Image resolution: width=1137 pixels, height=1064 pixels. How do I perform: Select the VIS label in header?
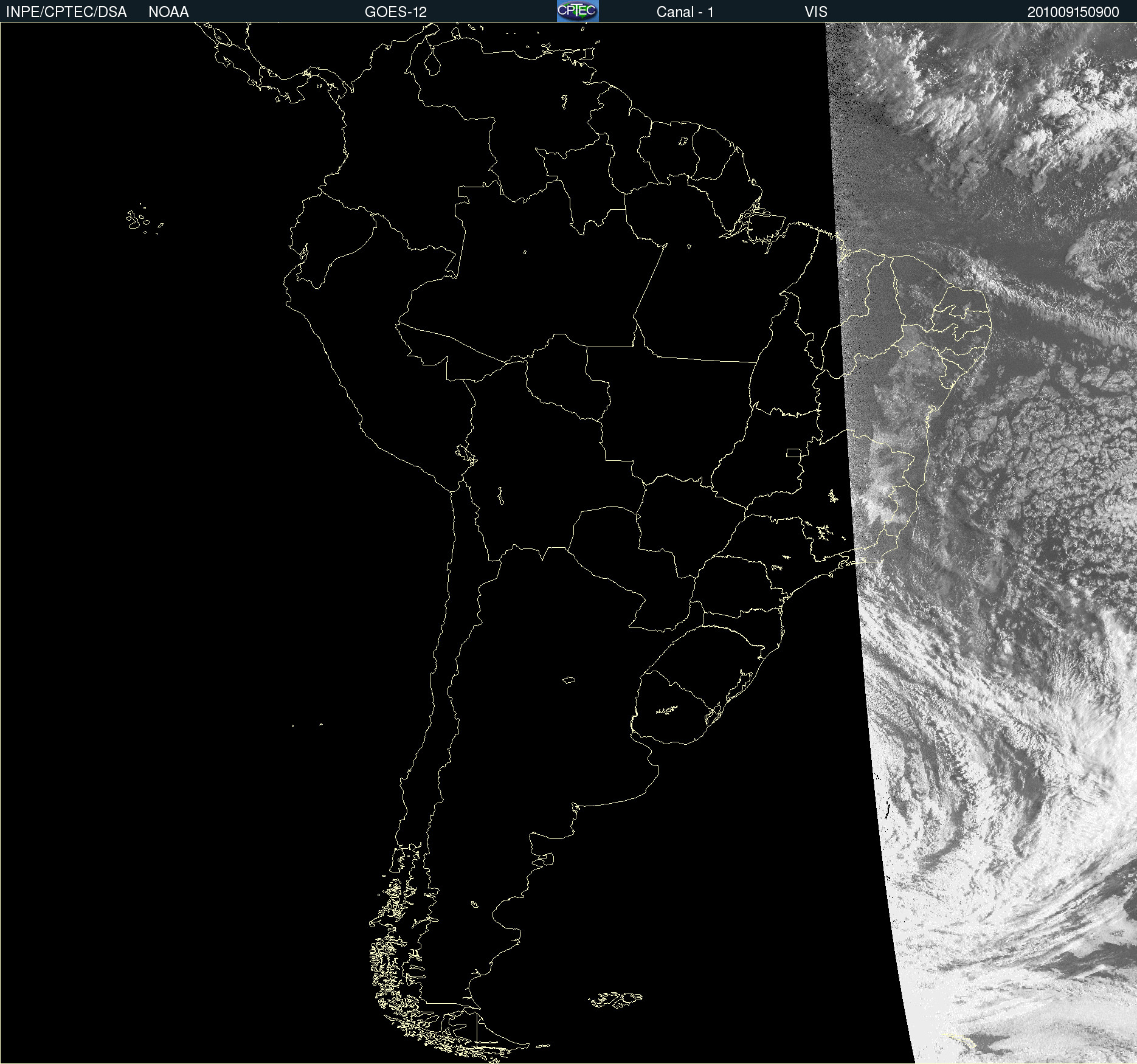point(816,12)
